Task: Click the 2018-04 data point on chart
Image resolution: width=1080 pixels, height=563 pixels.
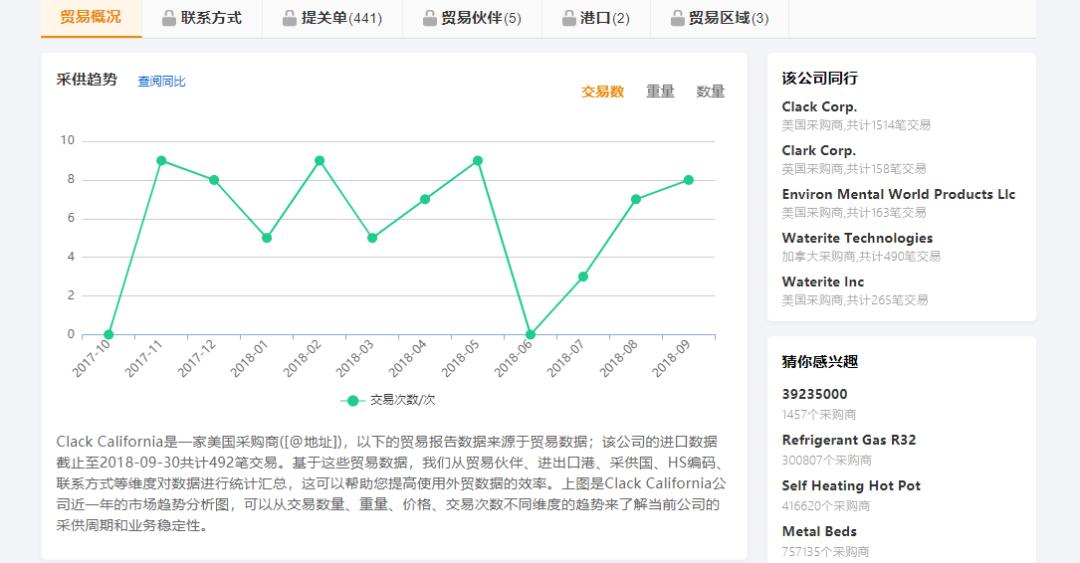Action: tap(425, 199)
